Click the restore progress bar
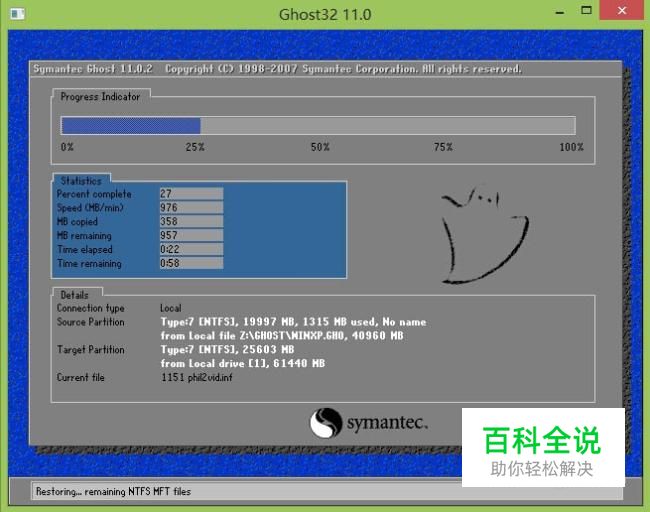The height and width of the screenshot is (512, 650). tap(318, 126)
